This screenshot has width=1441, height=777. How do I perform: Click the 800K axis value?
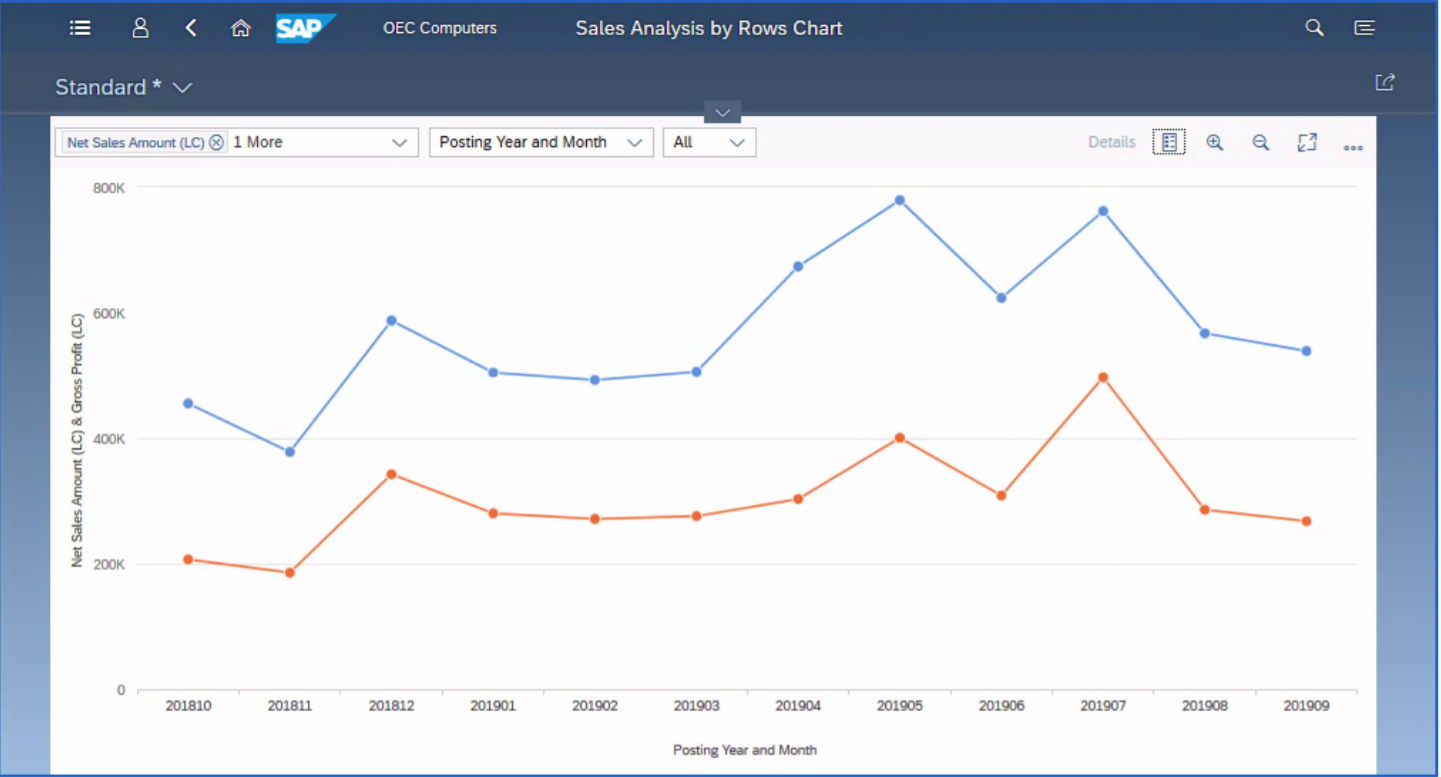(109, 187)
